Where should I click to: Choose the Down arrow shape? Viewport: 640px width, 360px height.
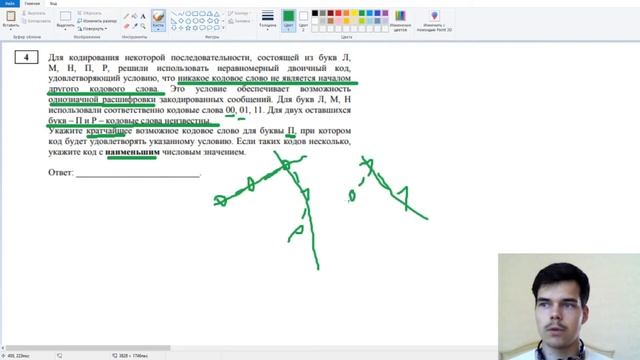[174, 28]
